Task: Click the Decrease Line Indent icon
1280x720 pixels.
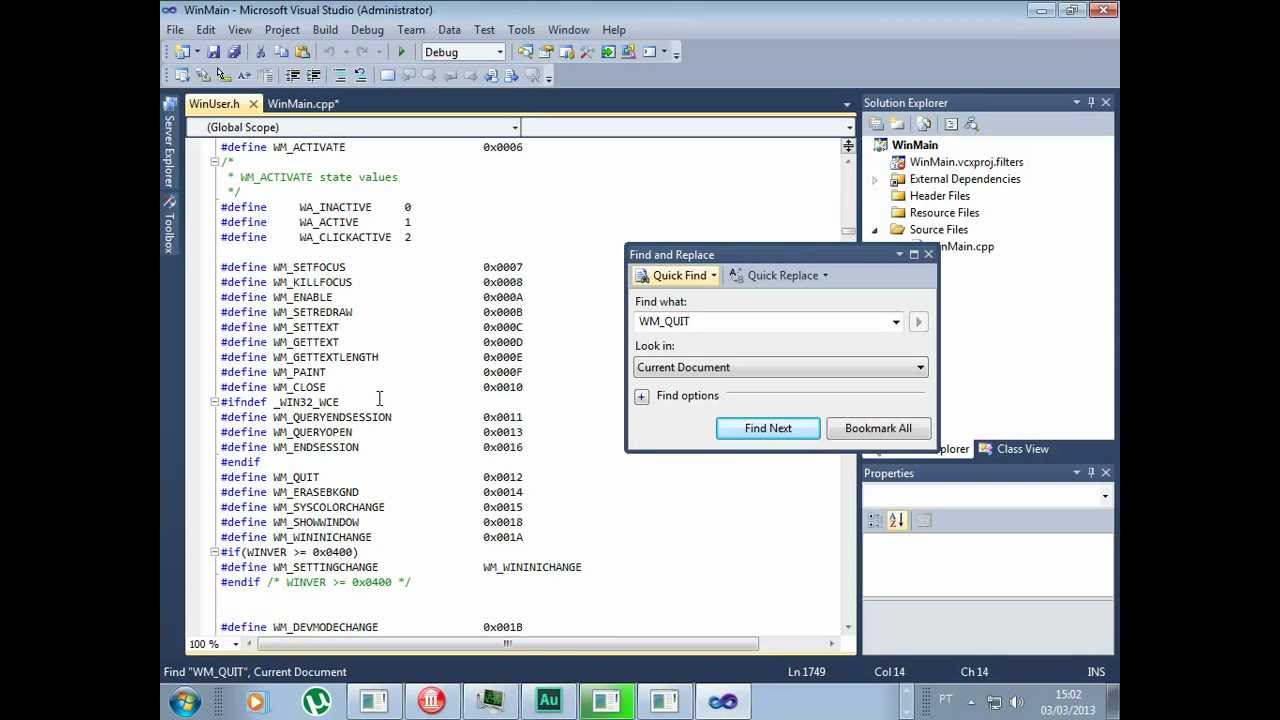Action: pos(293,75)
